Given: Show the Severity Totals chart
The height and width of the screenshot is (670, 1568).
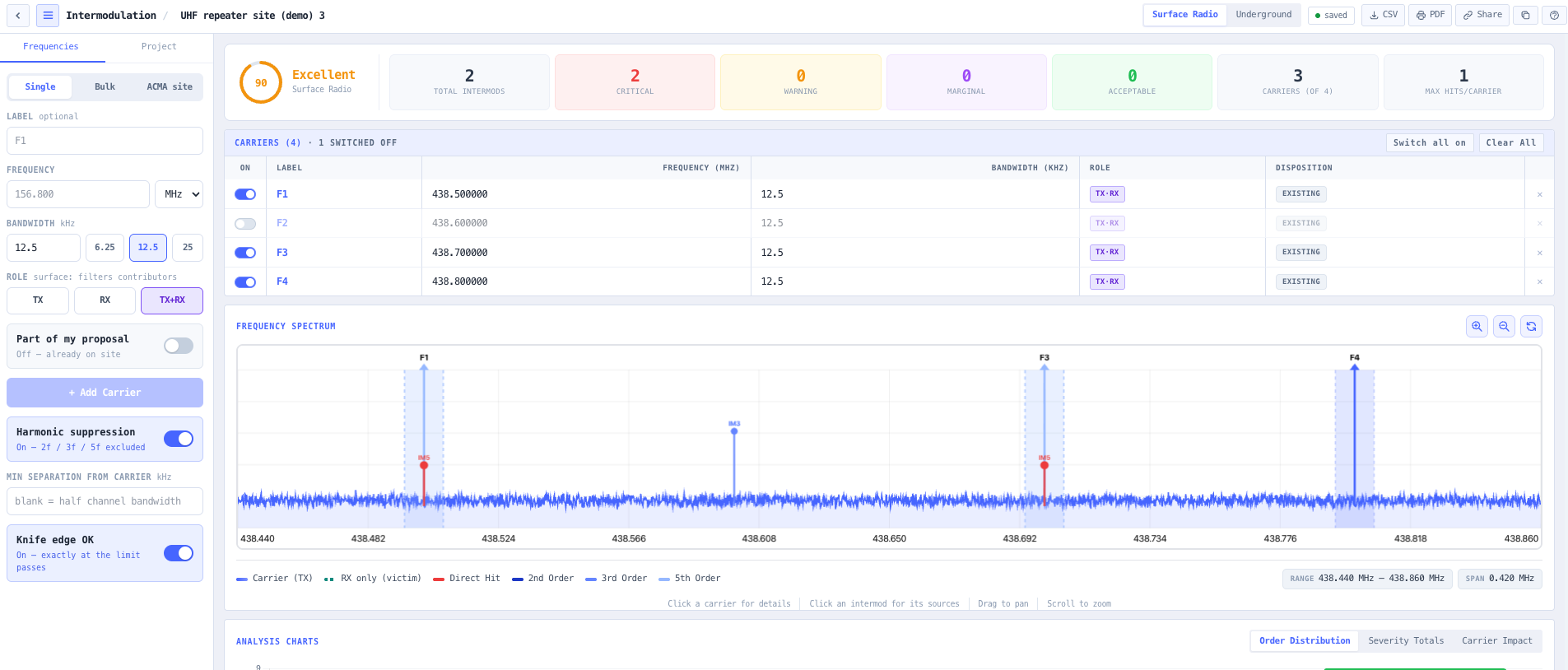Looking at the screenshot, I should click(1406, 641).
